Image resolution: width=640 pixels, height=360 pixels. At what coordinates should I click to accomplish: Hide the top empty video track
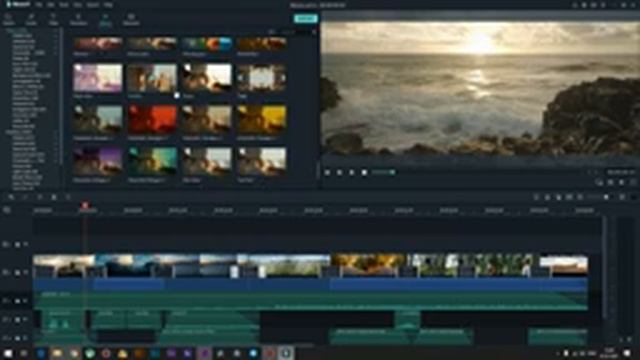(25, 244)
